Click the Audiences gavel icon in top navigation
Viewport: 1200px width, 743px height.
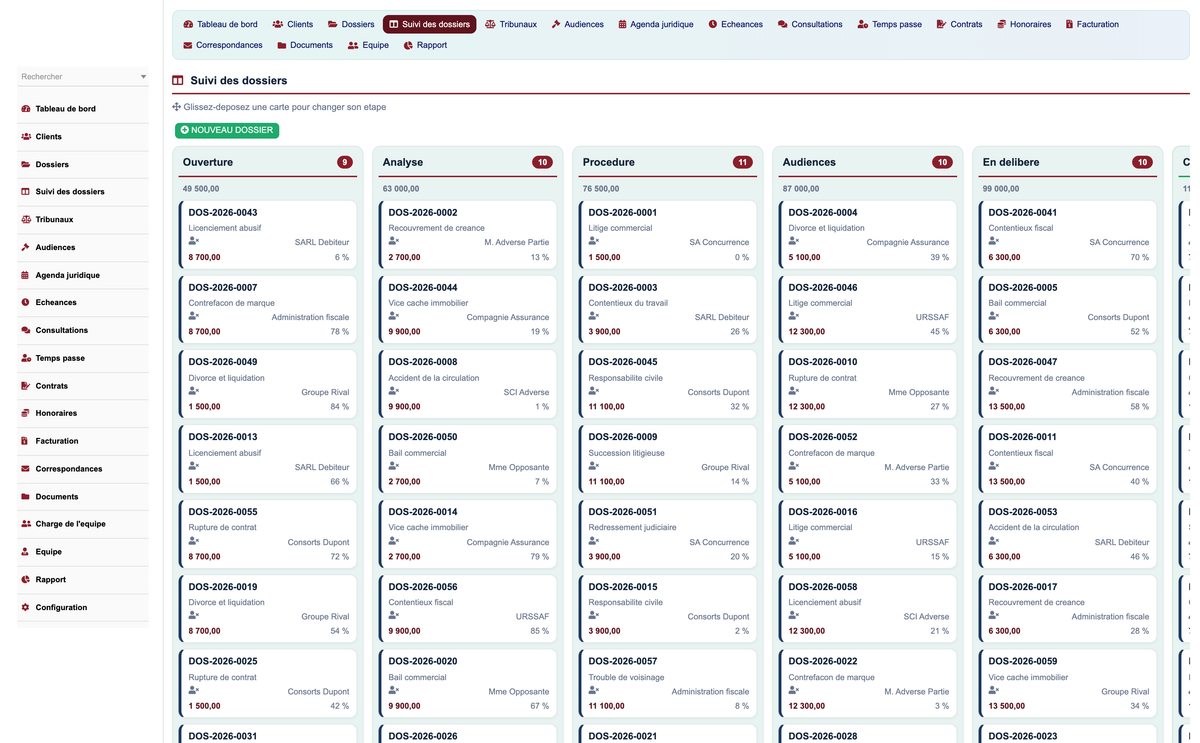point(556,24)
